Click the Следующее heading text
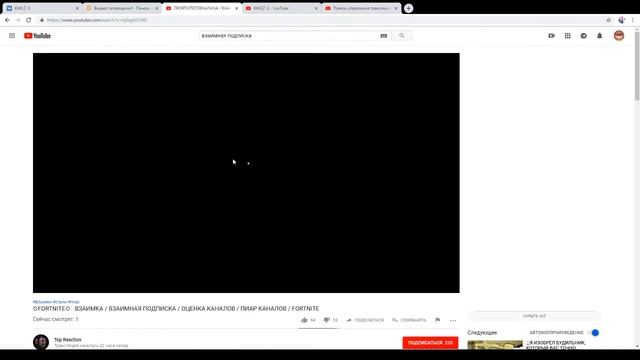Screen dimensions: 640x360 pos(482,333)
